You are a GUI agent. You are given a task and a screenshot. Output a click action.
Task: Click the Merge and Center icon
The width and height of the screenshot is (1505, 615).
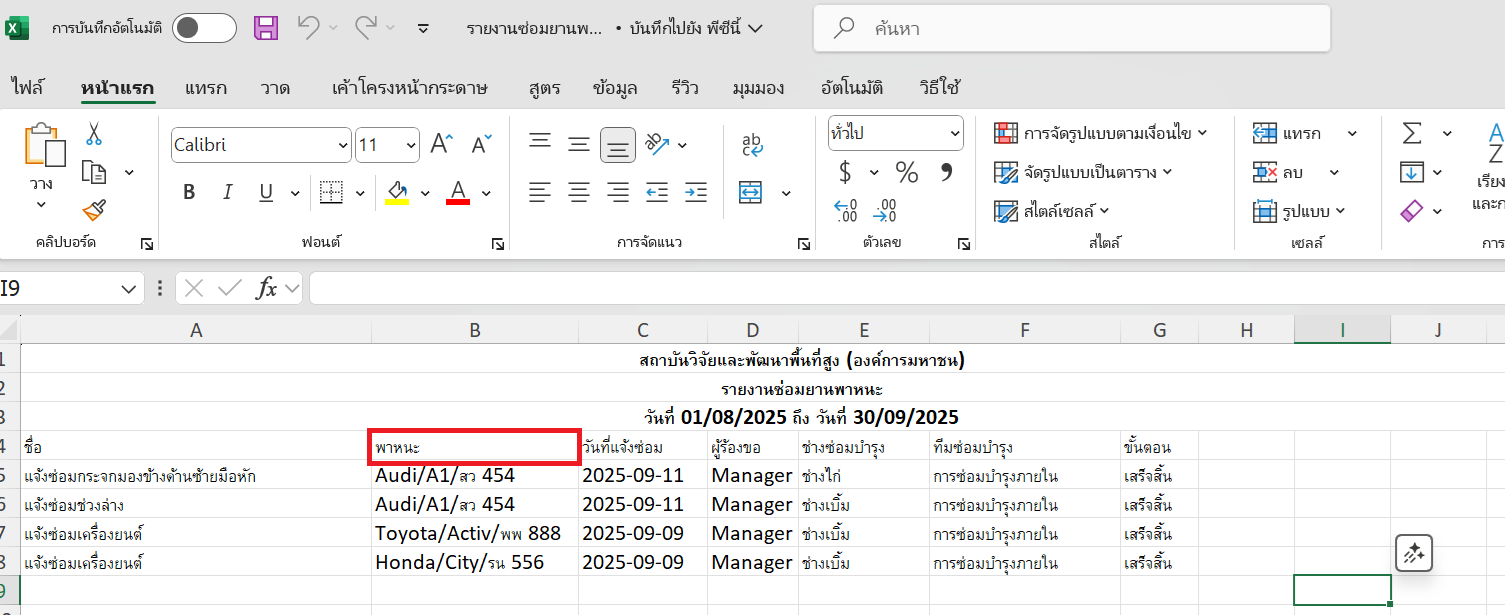click(x=751, y=192)
